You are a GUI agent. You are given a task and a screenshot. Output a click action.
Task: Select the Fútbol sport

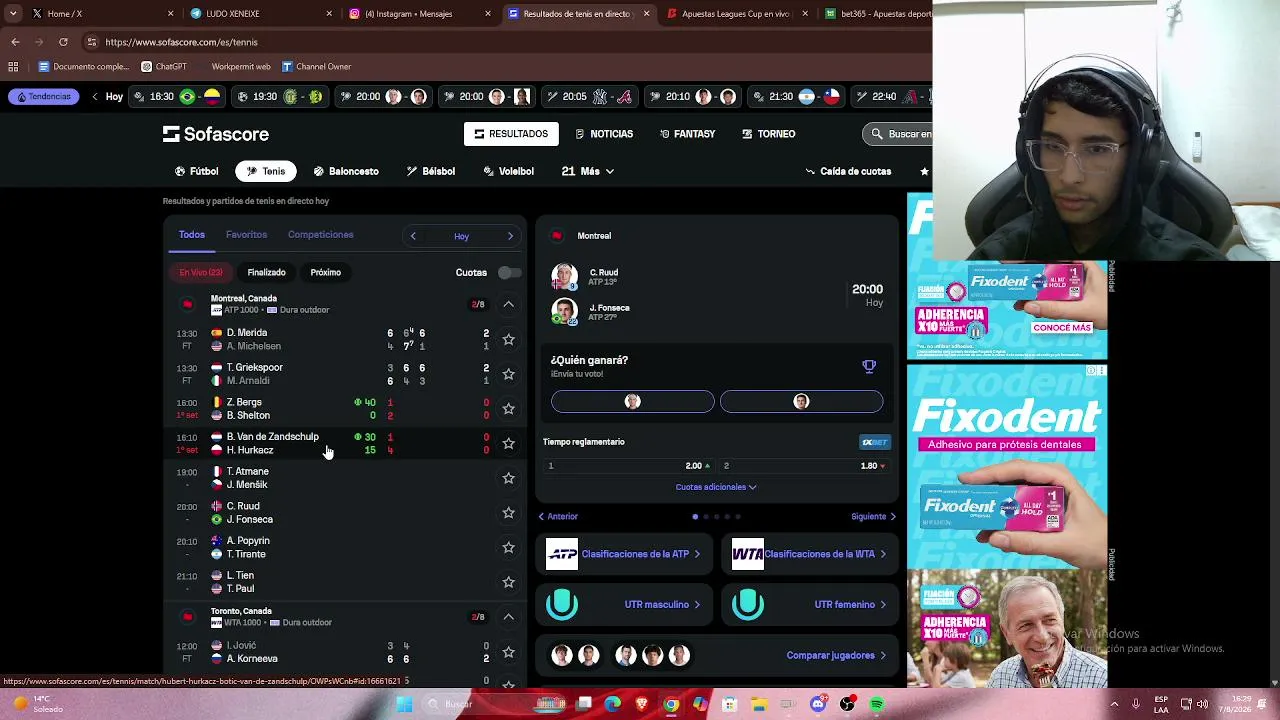196,171
